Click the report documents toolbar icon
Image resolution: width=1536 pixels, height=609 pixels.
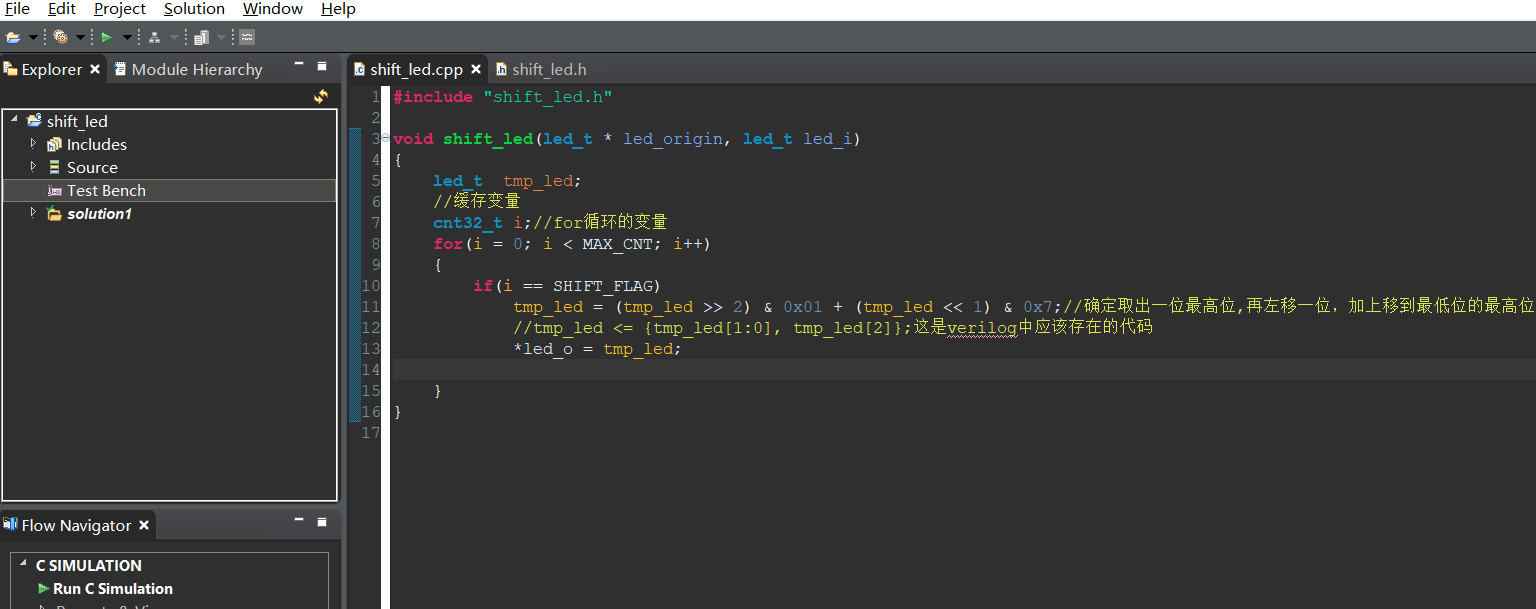click(x=201, y=37)
